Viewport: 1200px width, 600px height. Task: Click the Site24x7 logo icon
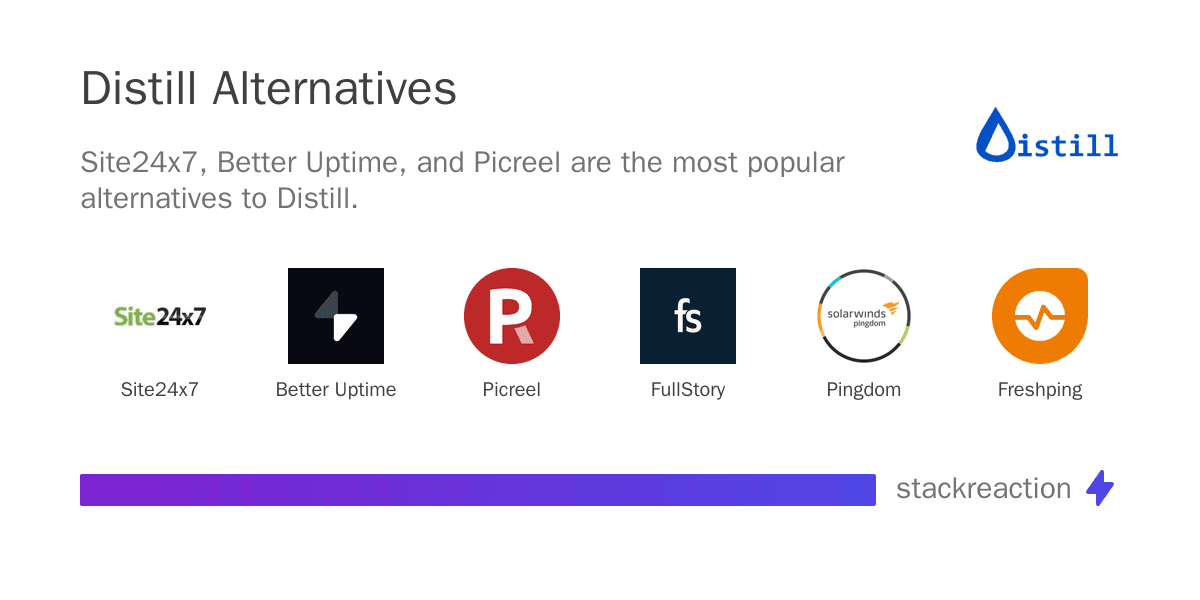point(160,316)
